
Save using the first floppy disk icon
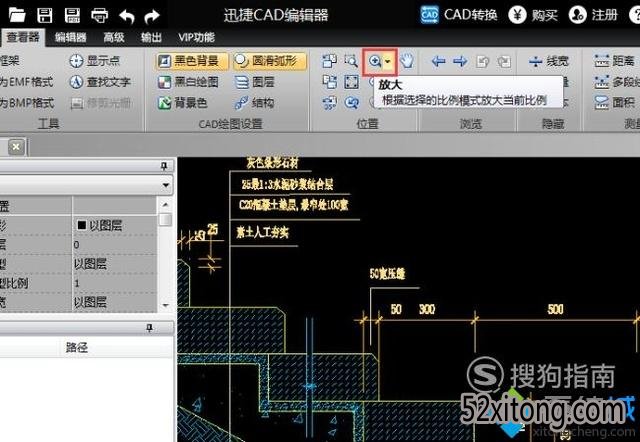click(44, 16)
